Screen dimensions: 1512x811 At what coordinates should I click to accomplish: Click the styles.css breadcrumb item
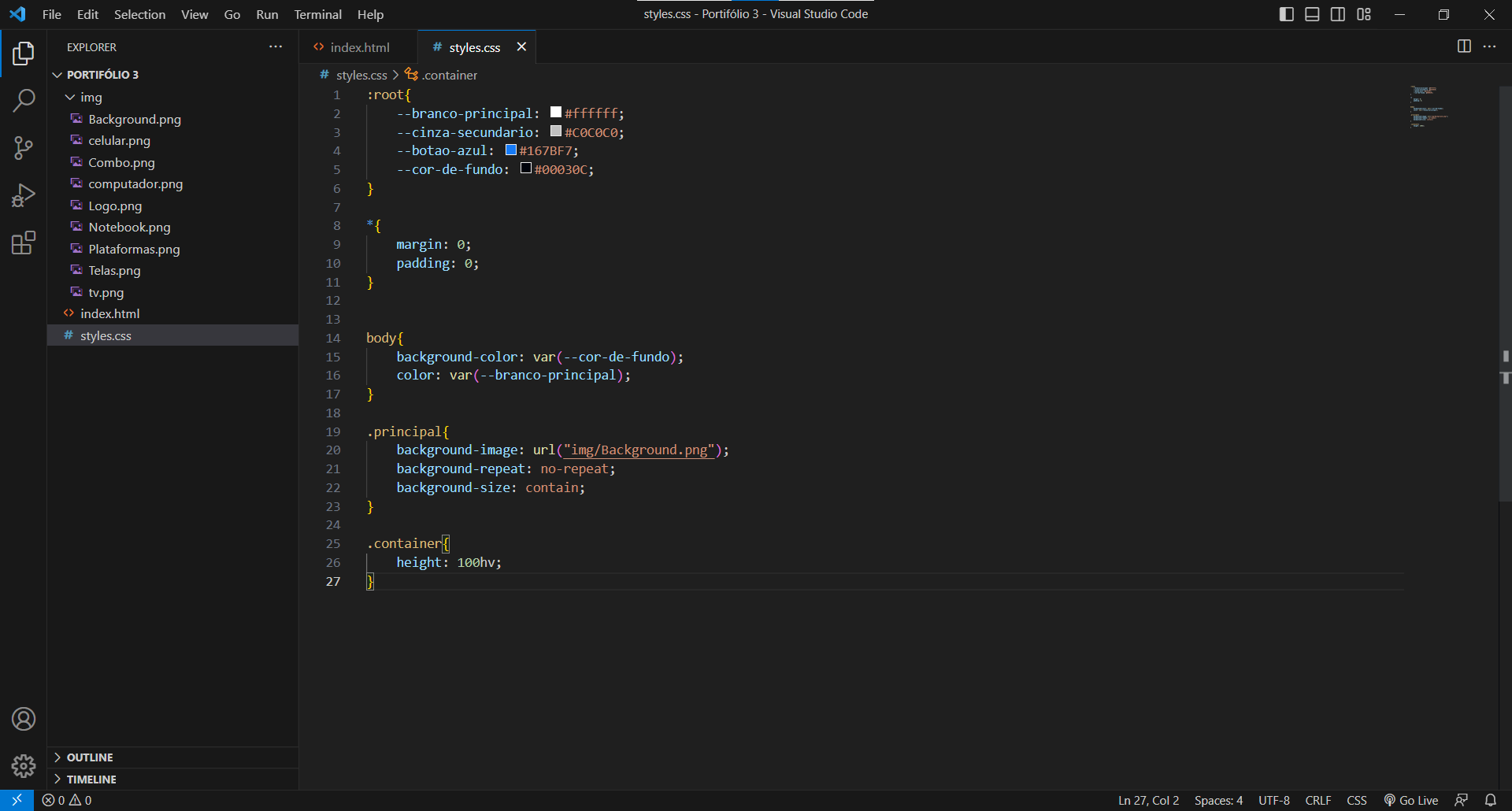pyautogui.click(x=354, y=75)
